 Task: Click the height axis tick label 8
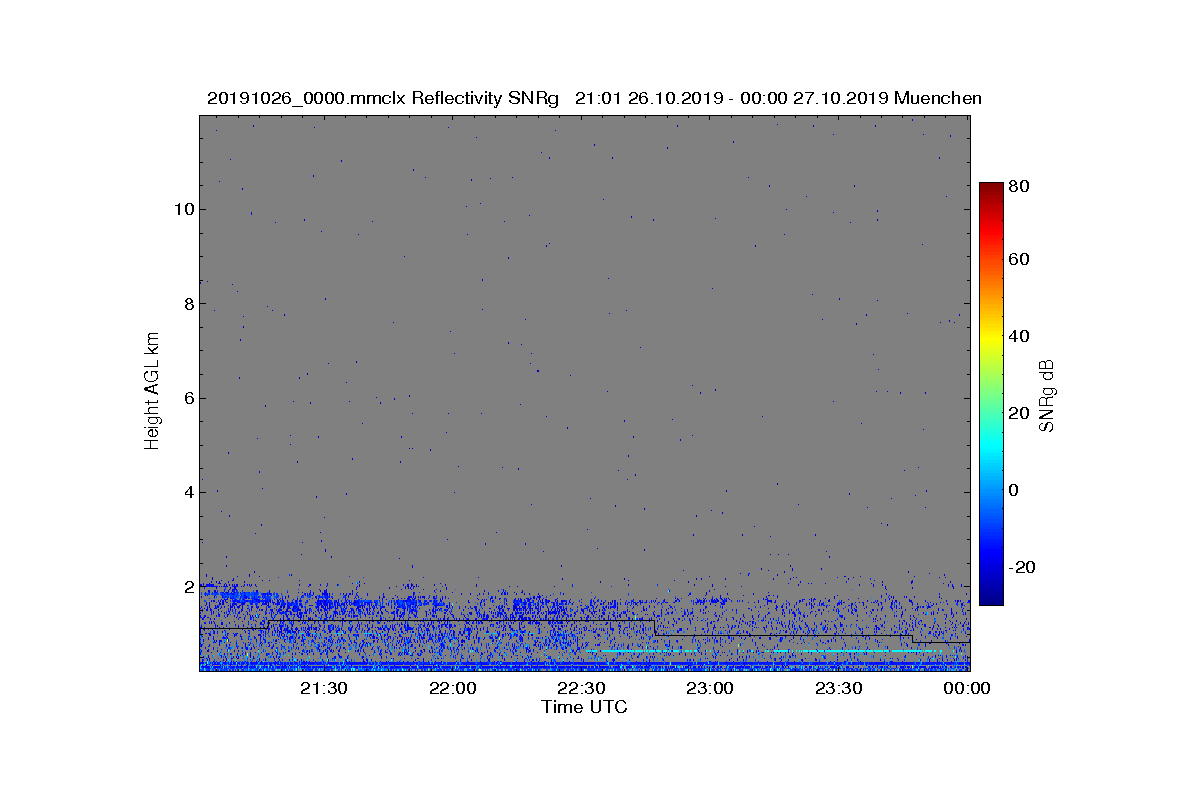click(188, 303)
